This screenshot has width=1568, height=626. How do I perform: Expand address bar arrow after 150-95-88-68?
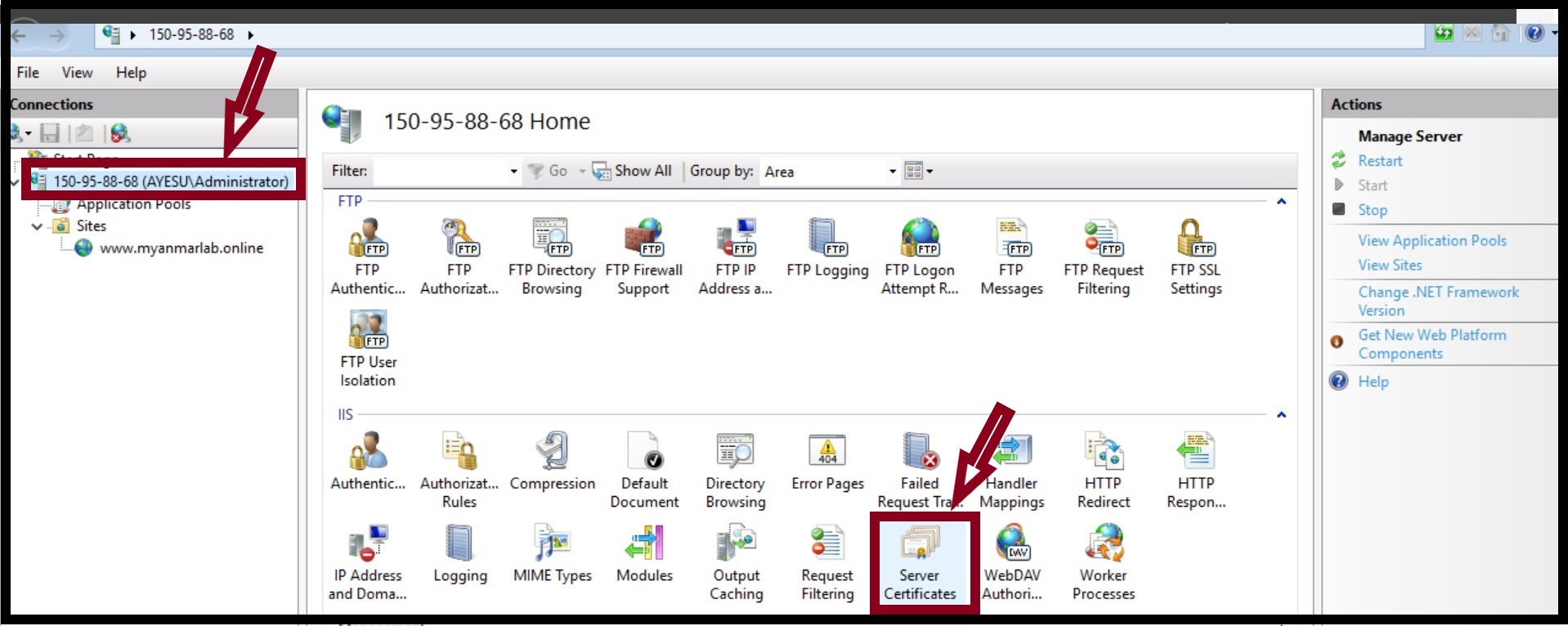250,35
